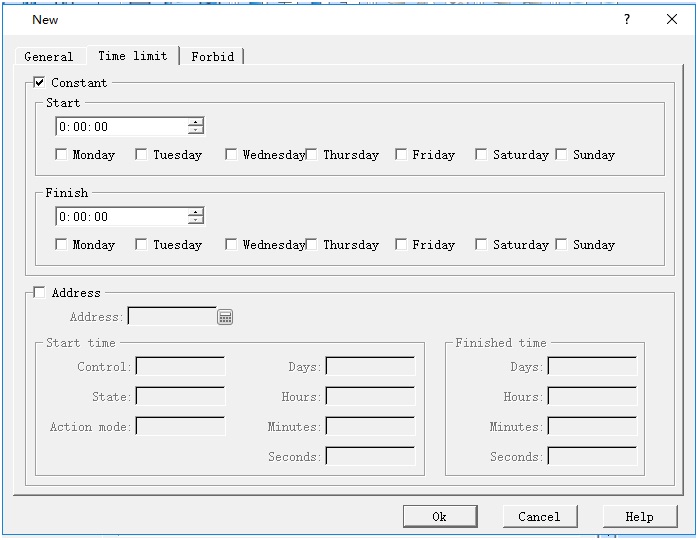The width and height of the screenshot is (698, 540).
Task: Open the Forbid tab
Action: pos(212,57)
